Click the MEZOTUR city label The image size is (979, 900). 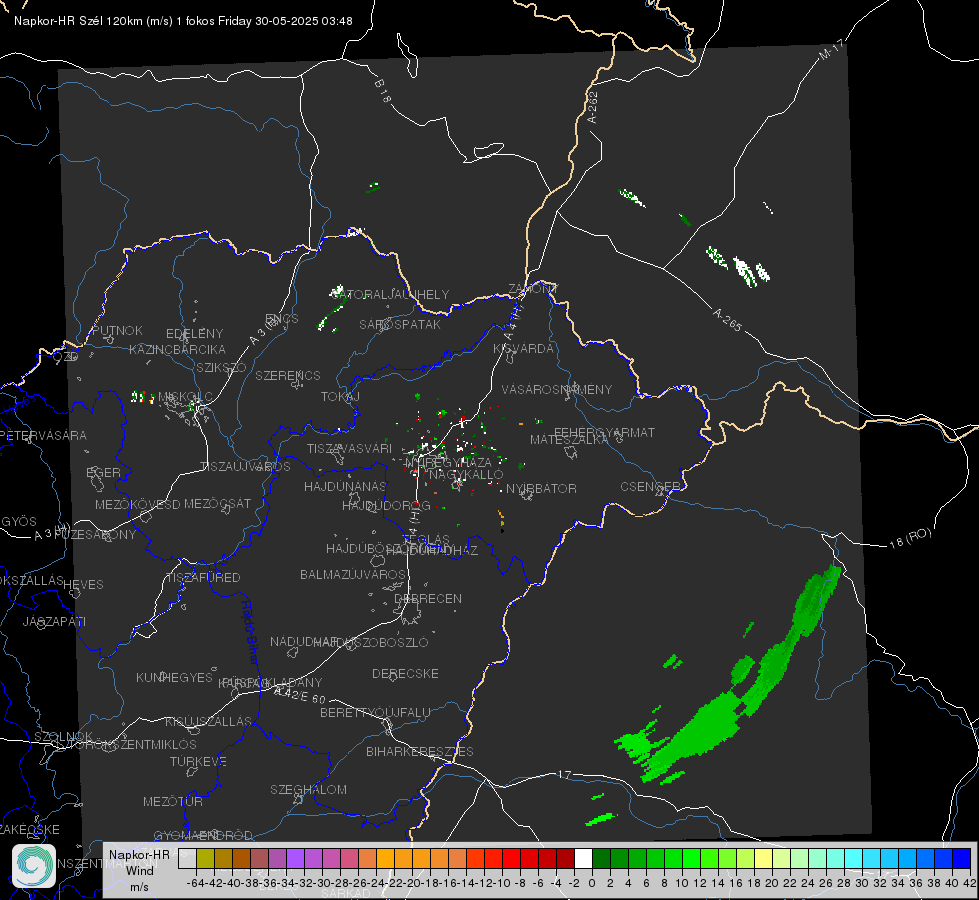click(x=172, y=801)
